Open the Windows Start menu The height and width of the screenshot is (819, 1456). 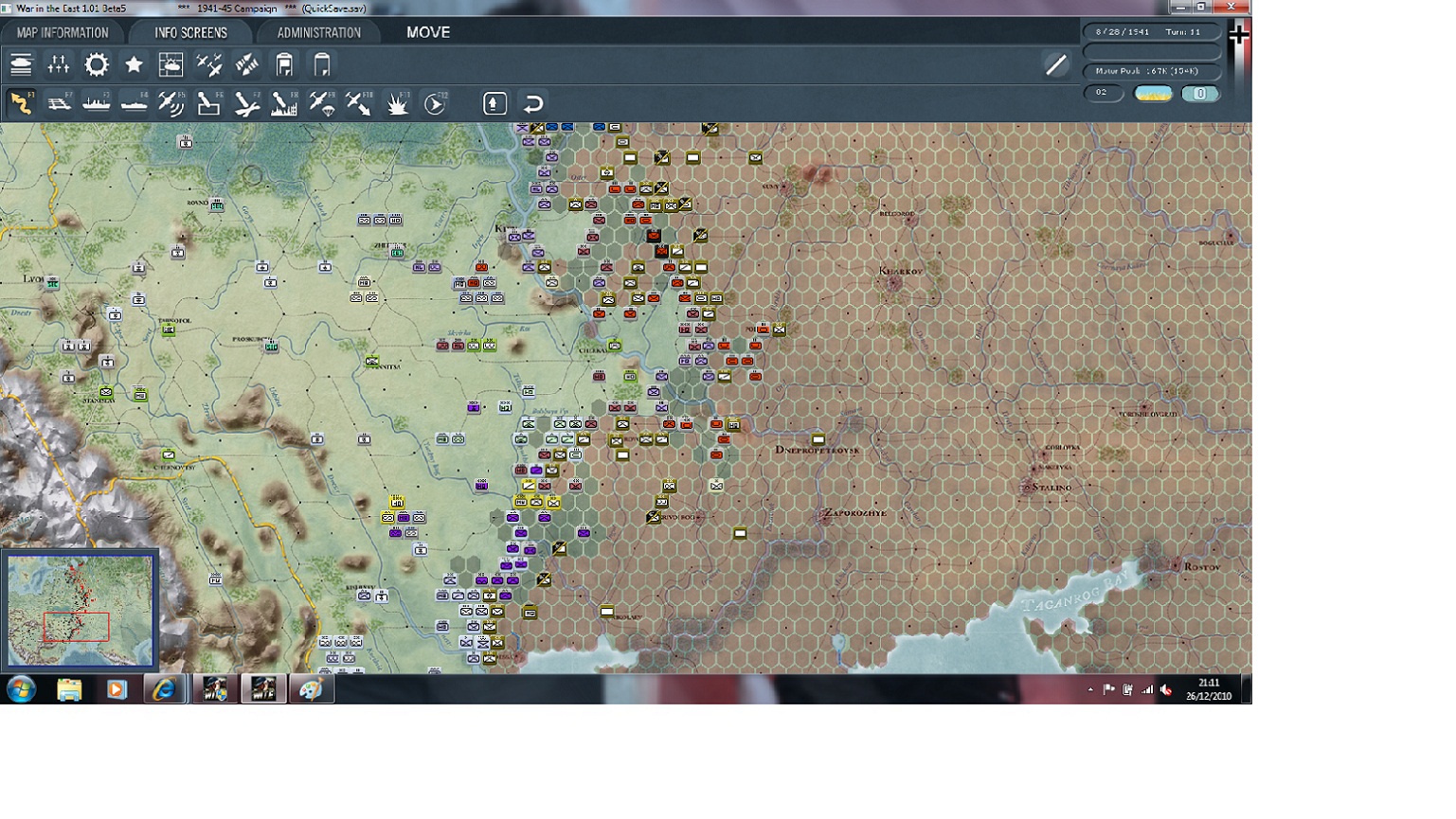pyautogui.click(x=21, y=688)
